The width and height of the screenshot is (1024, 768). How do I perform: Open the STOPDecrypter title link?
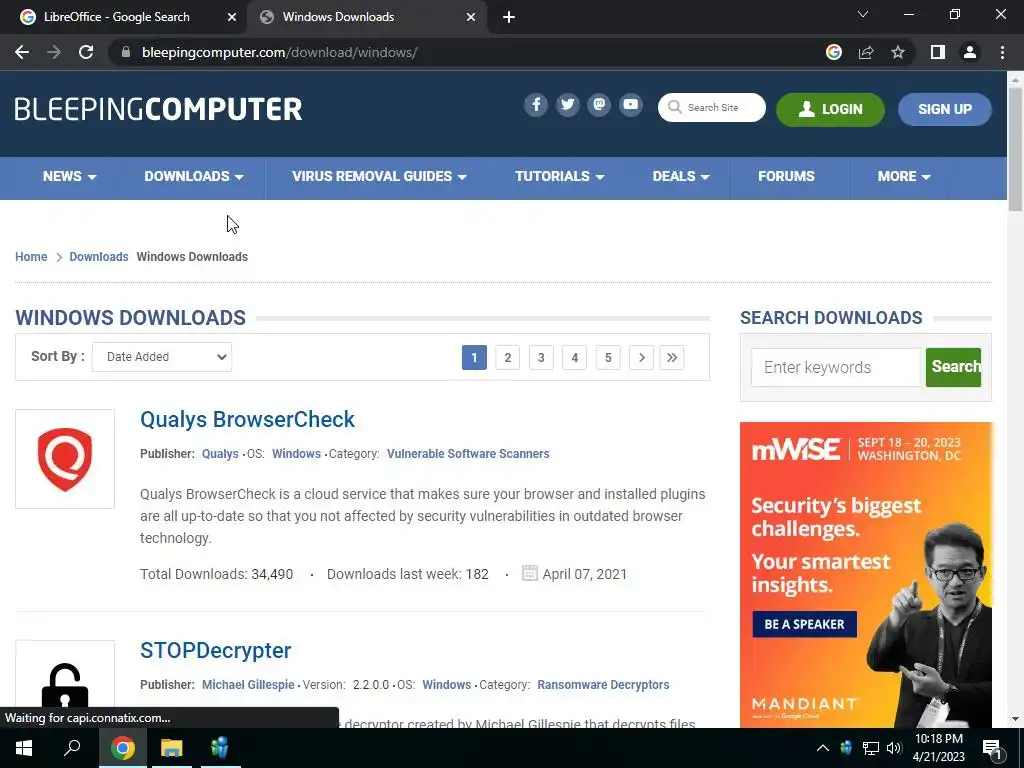216,650
